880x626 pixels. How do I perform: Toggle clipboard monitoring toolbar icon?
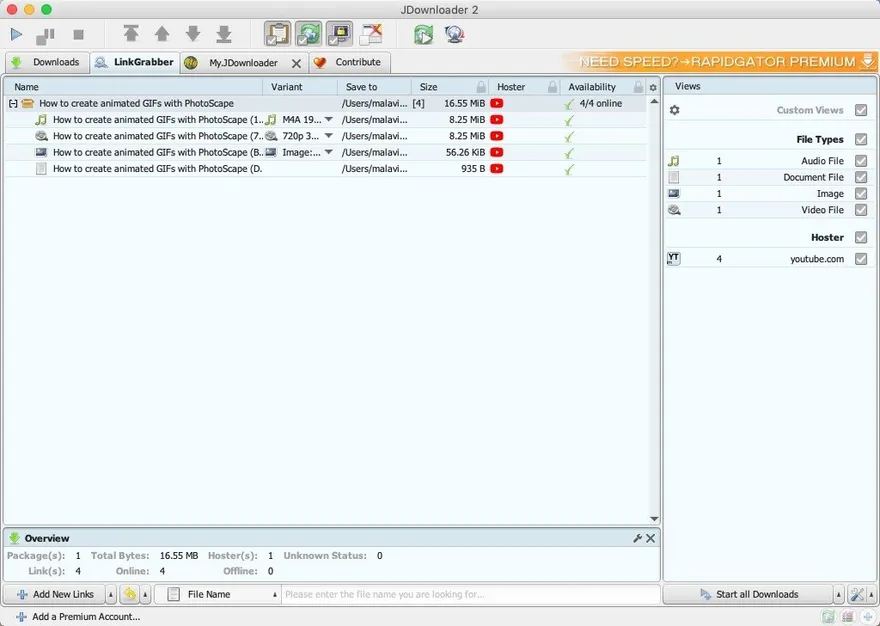277,35
